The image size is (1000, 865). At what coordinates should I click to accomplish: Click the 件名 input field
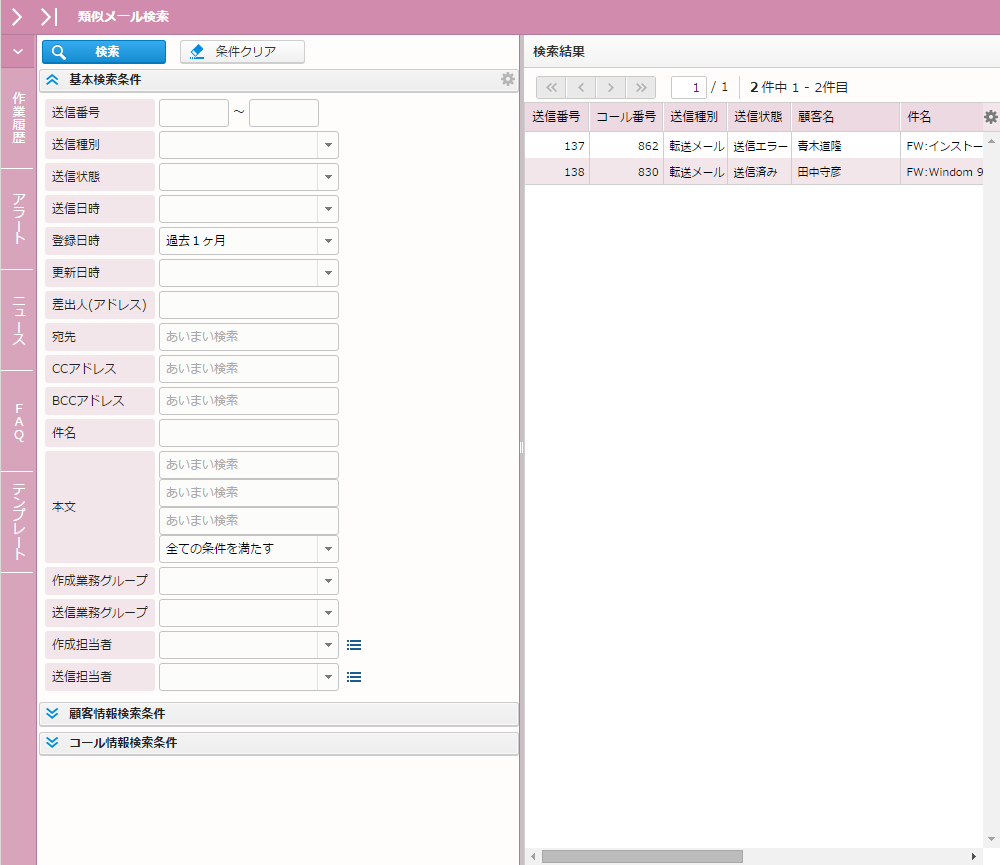tap(248, 433)
